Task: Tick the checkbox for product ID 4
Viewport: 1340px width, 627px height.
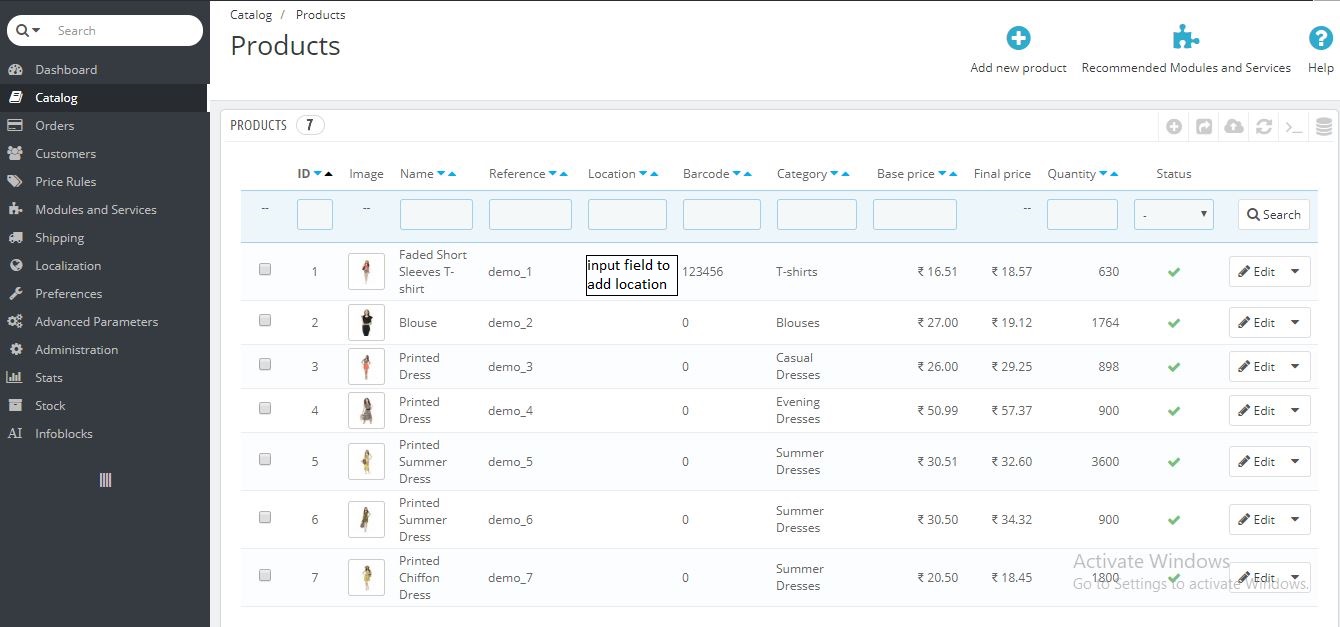Action: pyautogui.click(x=265, y=408)
